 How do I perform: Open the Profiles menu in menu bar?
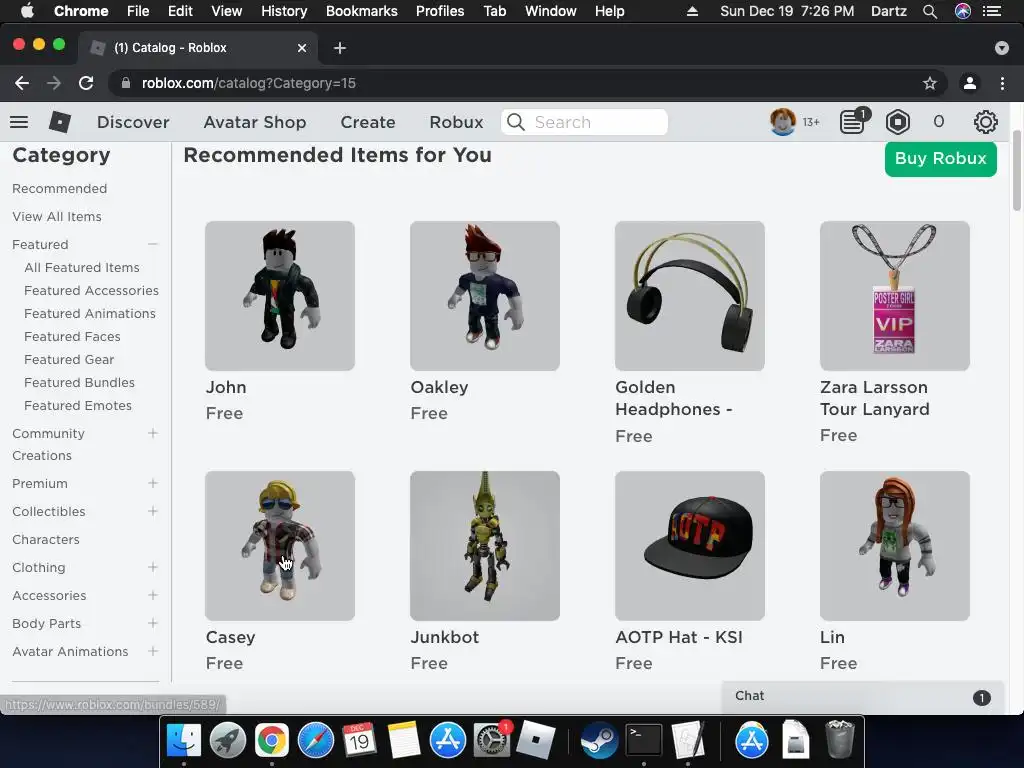440,11
